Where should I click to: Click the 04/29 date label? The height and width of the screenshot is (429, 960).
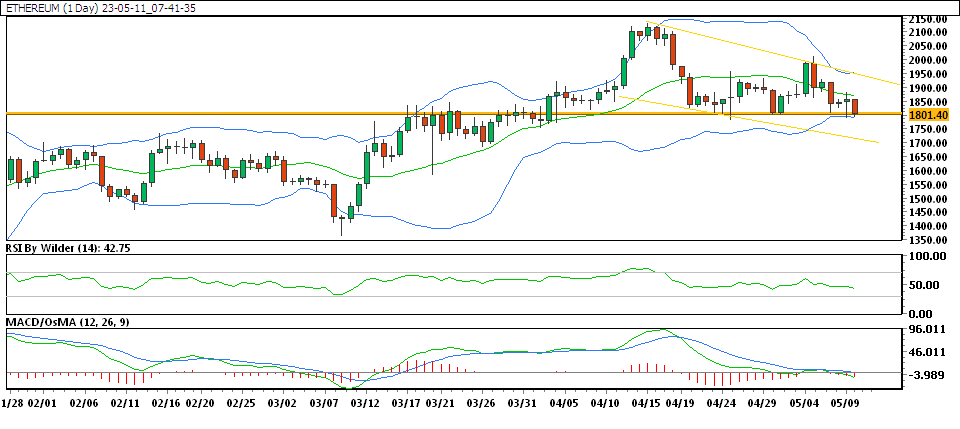(x=763, y=404)
